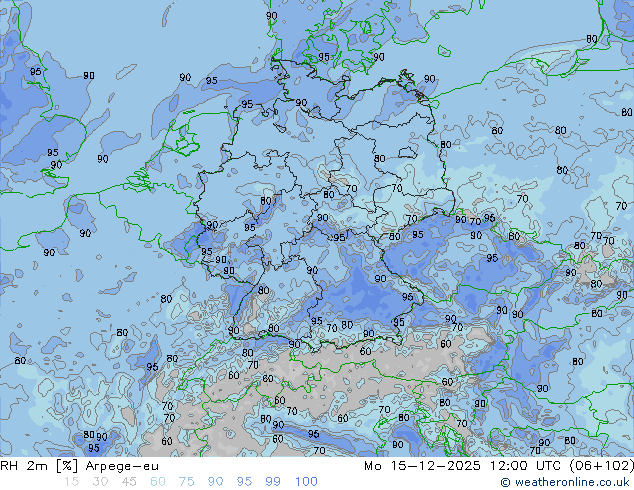Click the weatheronline.co.uk copyright text
This screenshot has width=634, height=490.
(x=567, y=482)
